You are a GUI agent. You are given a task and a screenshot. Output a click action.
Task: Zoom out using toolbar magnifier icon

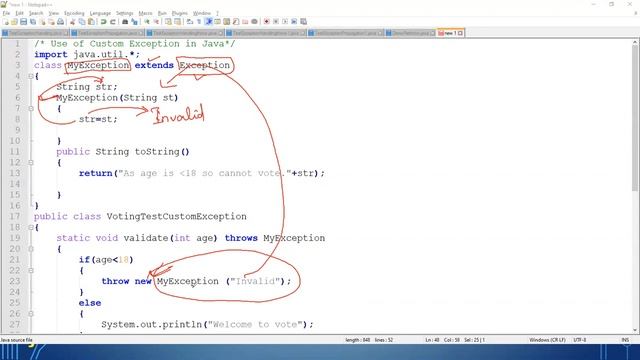coord(156,21)
